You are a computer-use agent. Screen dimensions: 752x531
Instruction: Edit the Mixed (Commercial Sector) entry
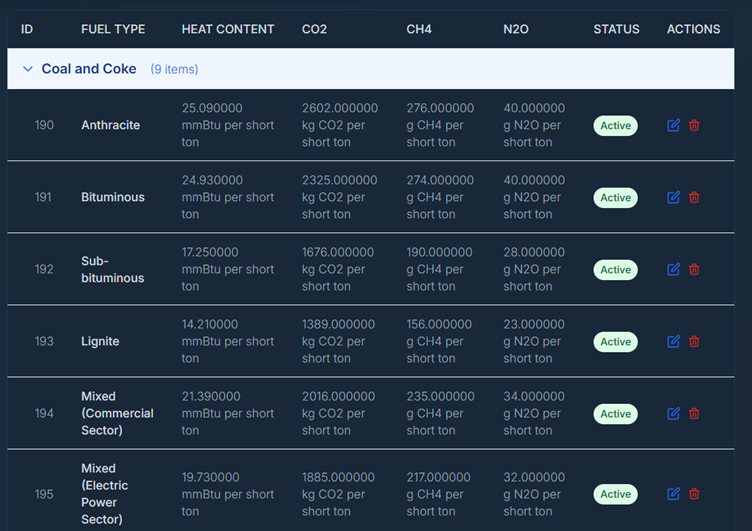point(673,414)
